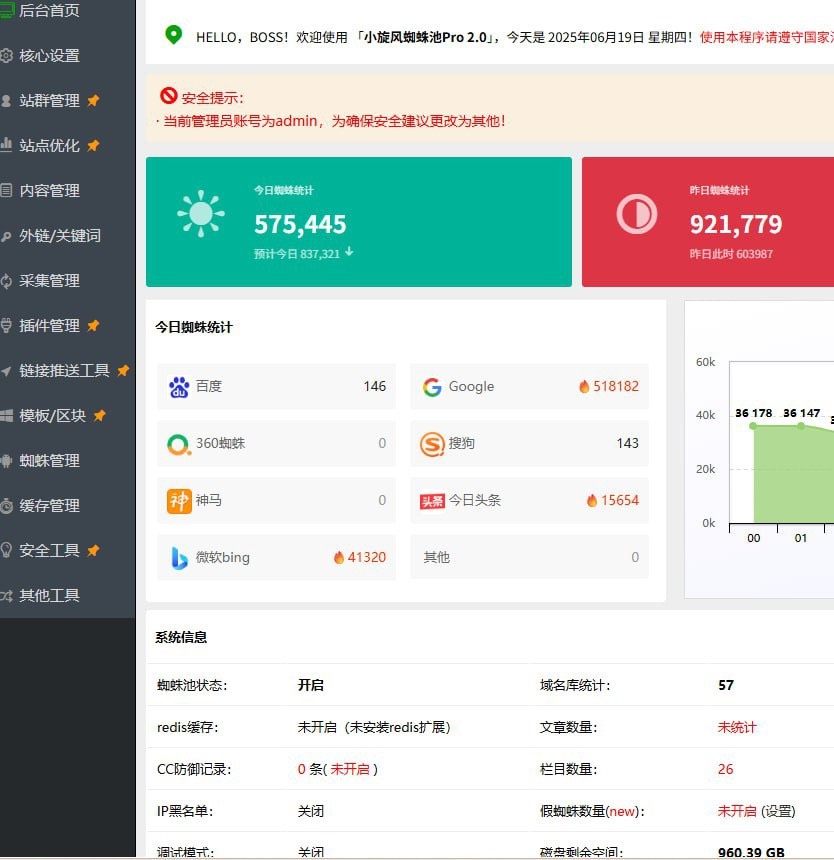This screenshot has height=860, width=834.
Task: Click the 今日头条 count 15654
Action: click(x=620, y=500)
